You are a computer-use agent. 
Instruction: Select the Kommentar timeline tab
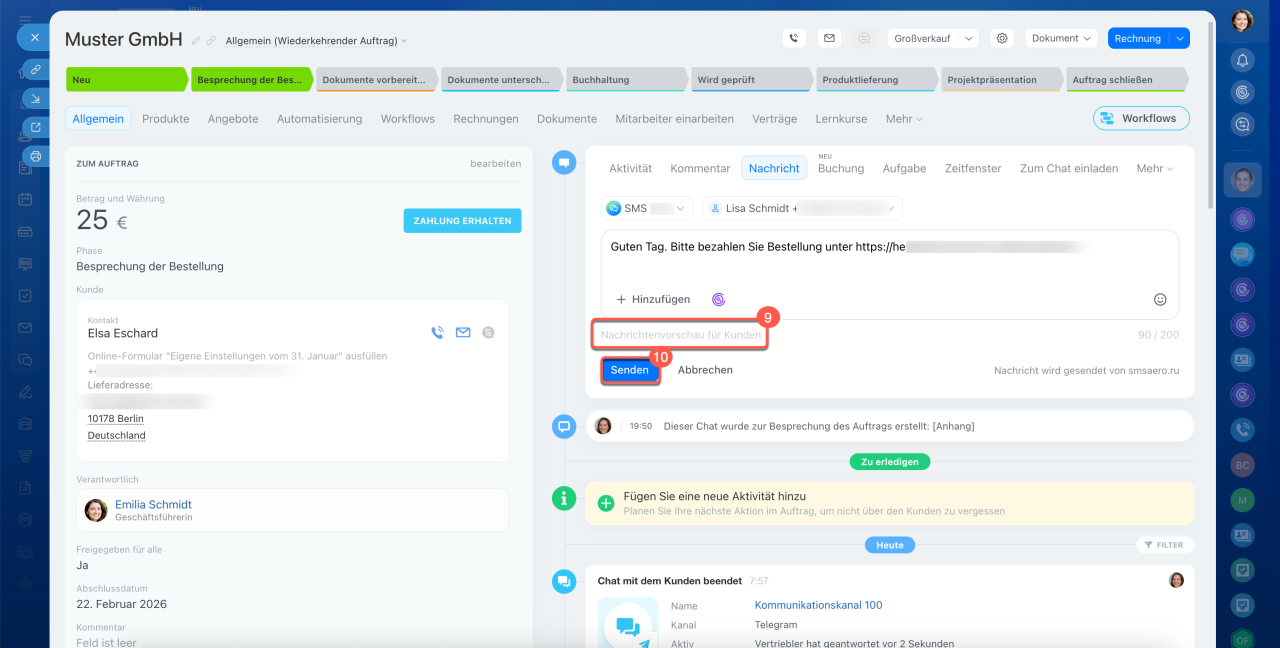pos(700,168)
